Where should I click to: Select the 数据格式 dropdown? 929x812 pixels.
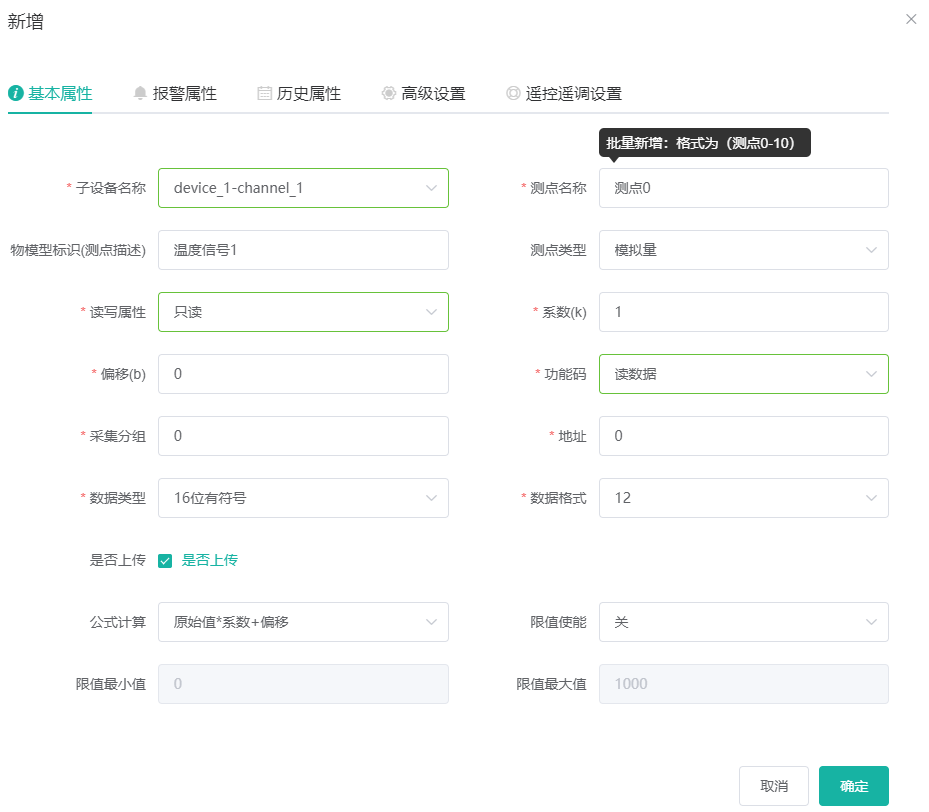pyautogui.click(x=743, y=498)
